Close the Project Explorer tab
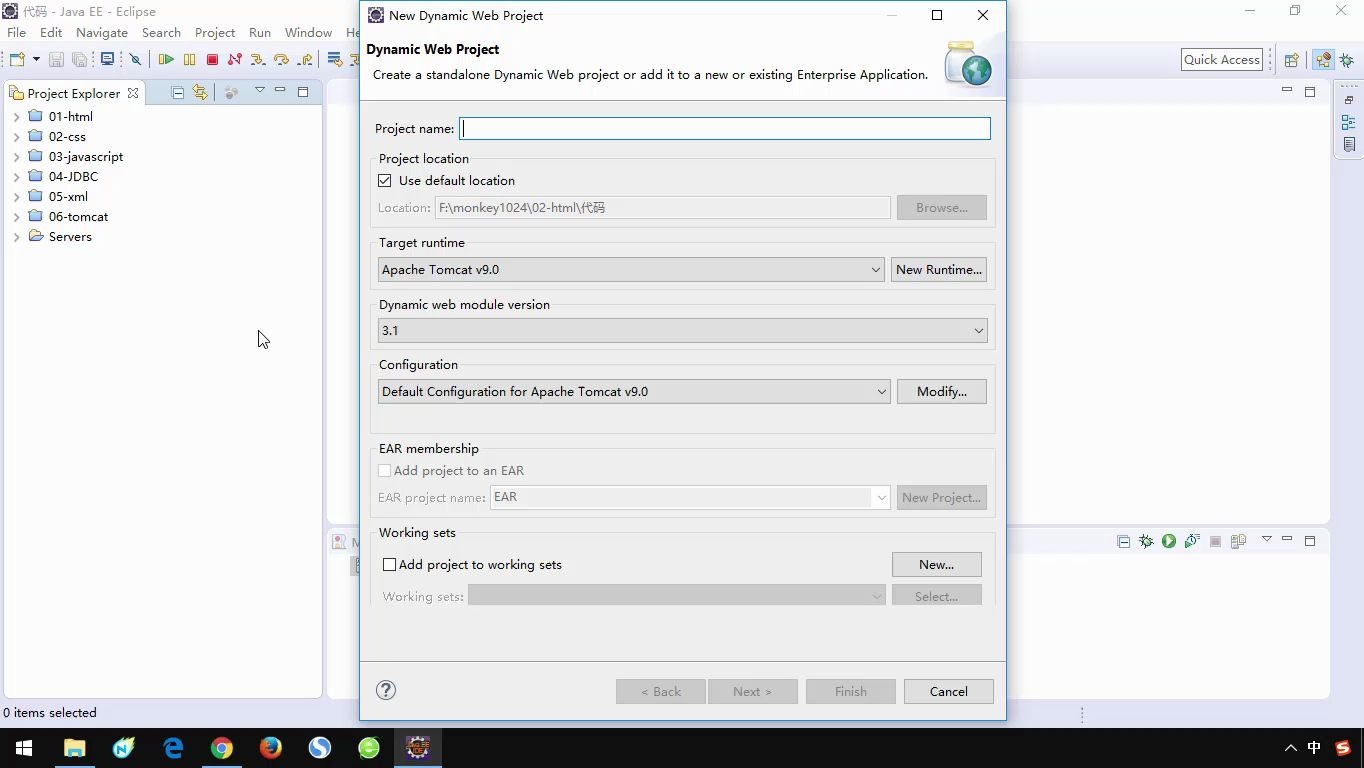The image size is (1364, 768). click(133, 93)
